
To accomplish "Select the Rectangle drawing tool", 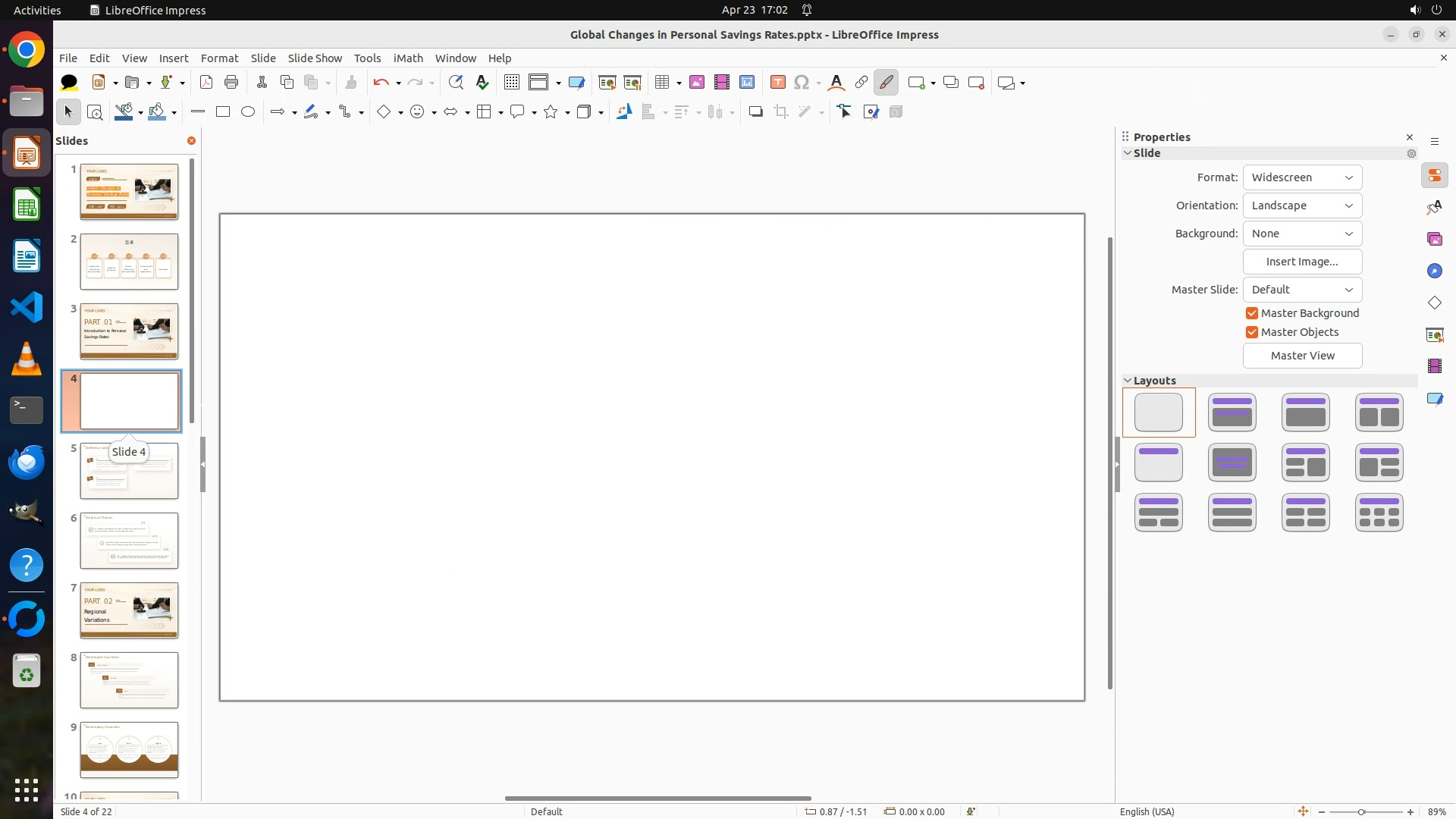I will (x=223, y=112).
